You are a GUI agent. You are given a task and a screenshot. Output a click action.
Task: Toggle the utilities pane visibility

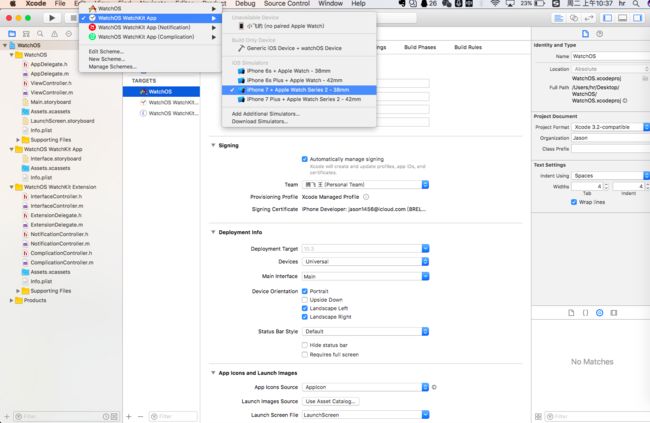pyautogui.click(x=638, y=18)
